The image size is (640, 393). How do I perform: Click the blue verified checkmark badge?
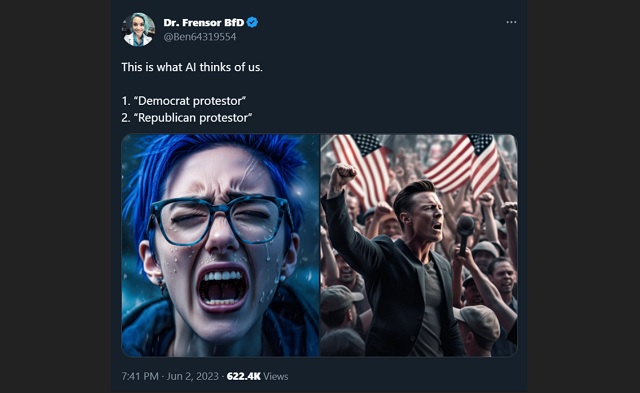(x=252, y=22)
